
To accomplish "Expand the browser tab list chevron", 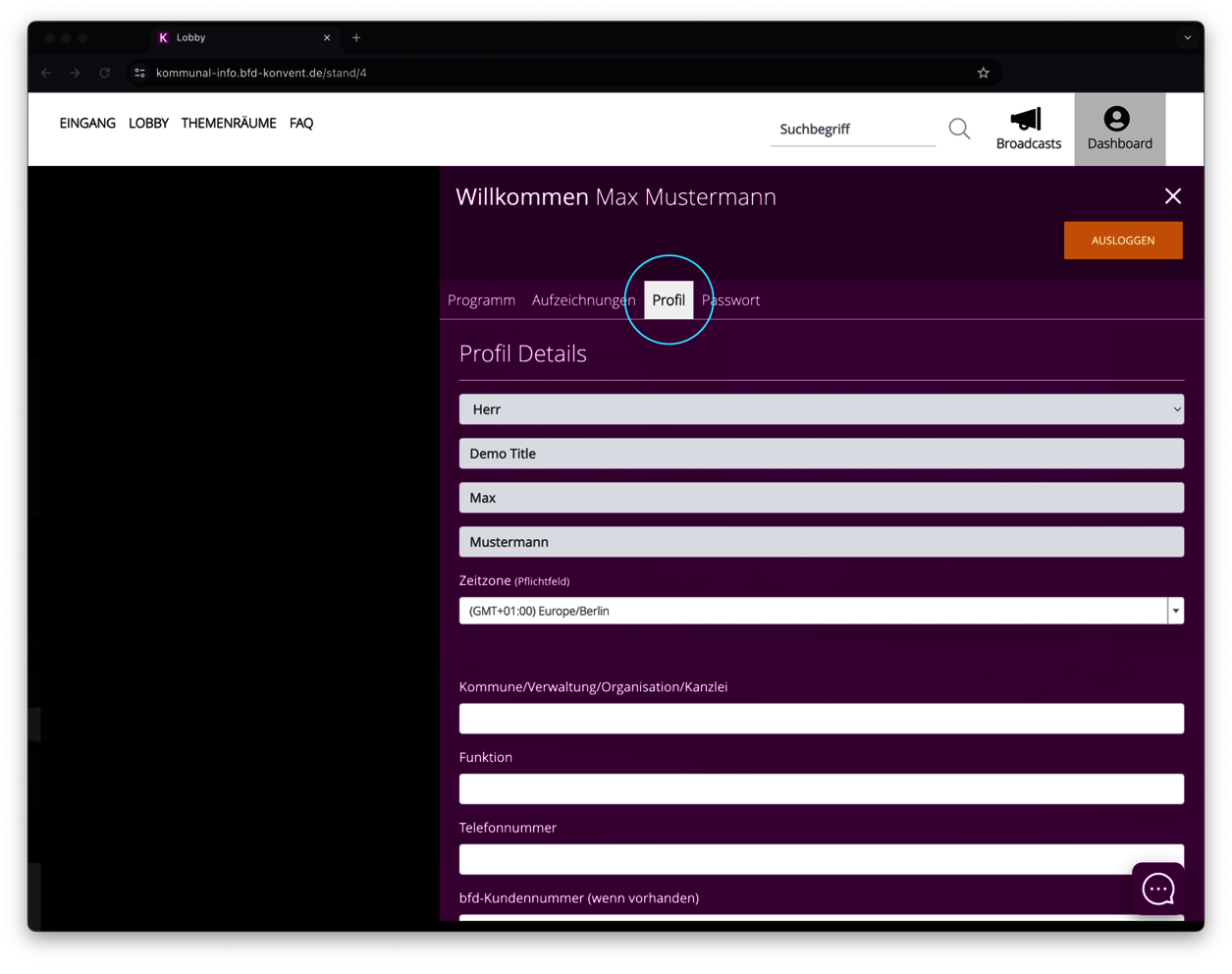I will [x=1188, y=37].
